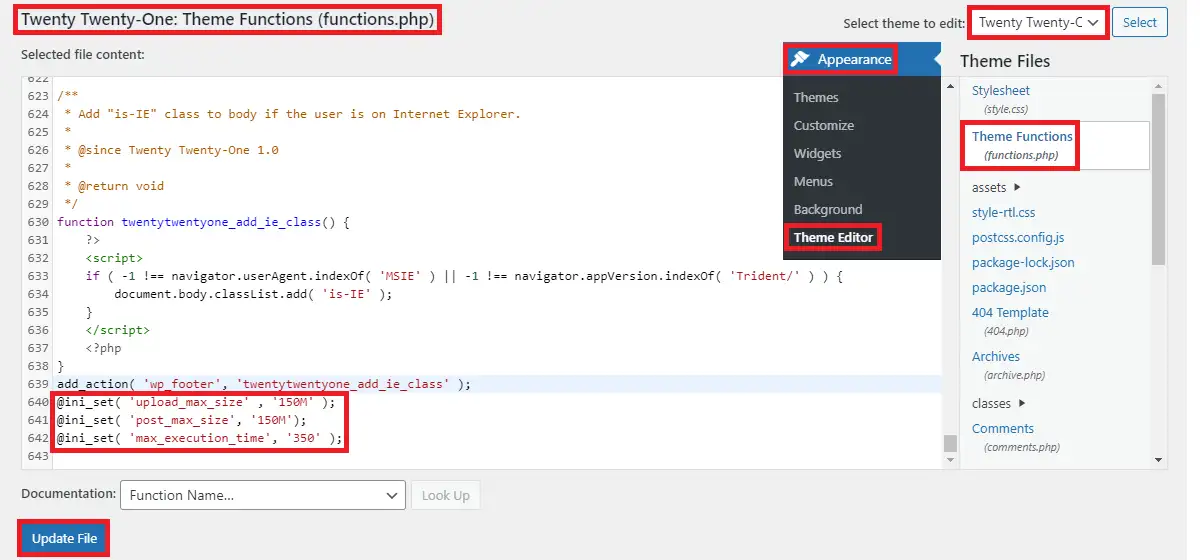
Task: Open postcss.config.js file
Action: pos(1018,237)
